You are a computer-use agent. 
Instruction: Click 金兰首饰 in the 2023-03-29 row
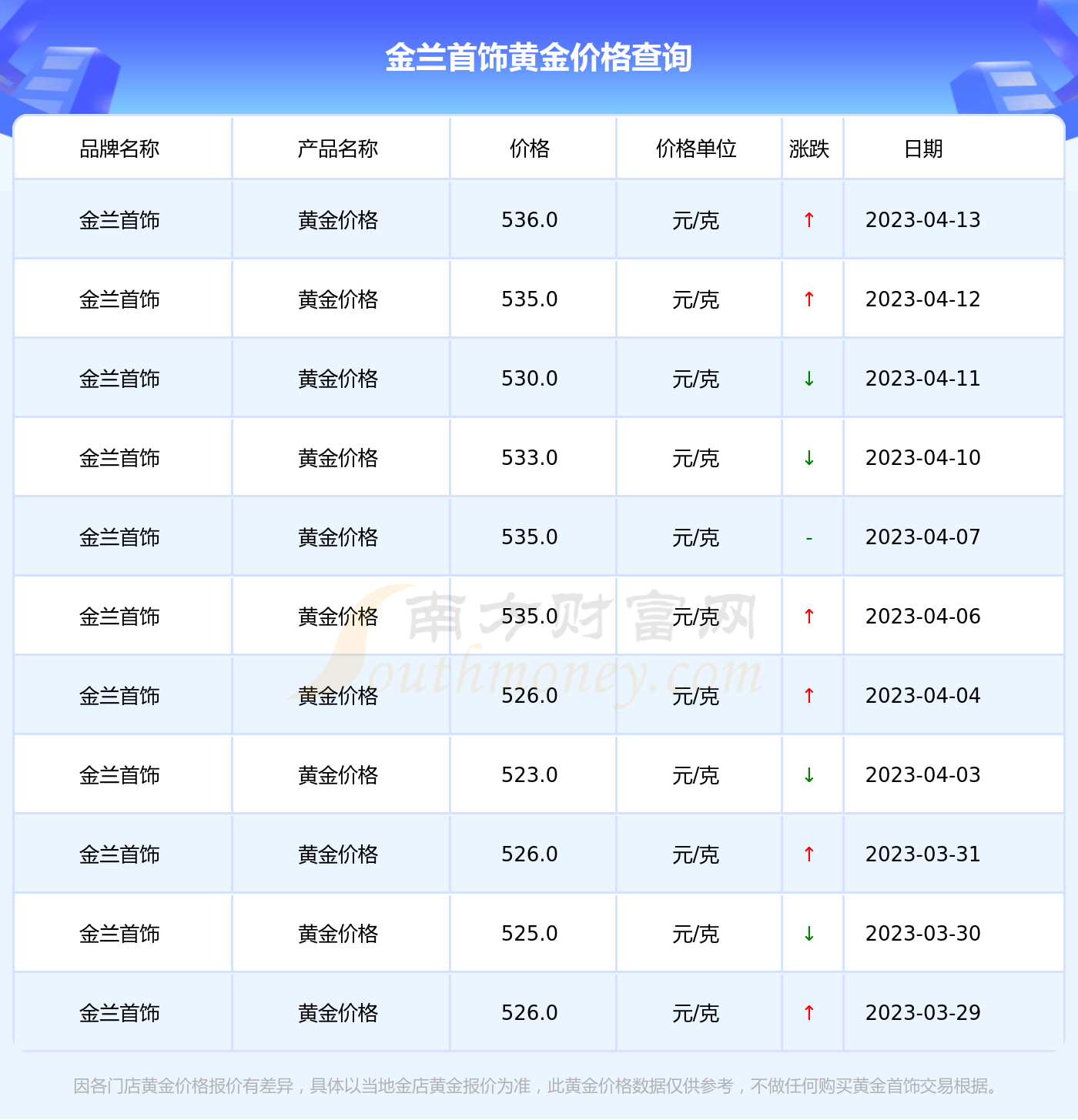pyautogui.click(x=119, y=1013)
